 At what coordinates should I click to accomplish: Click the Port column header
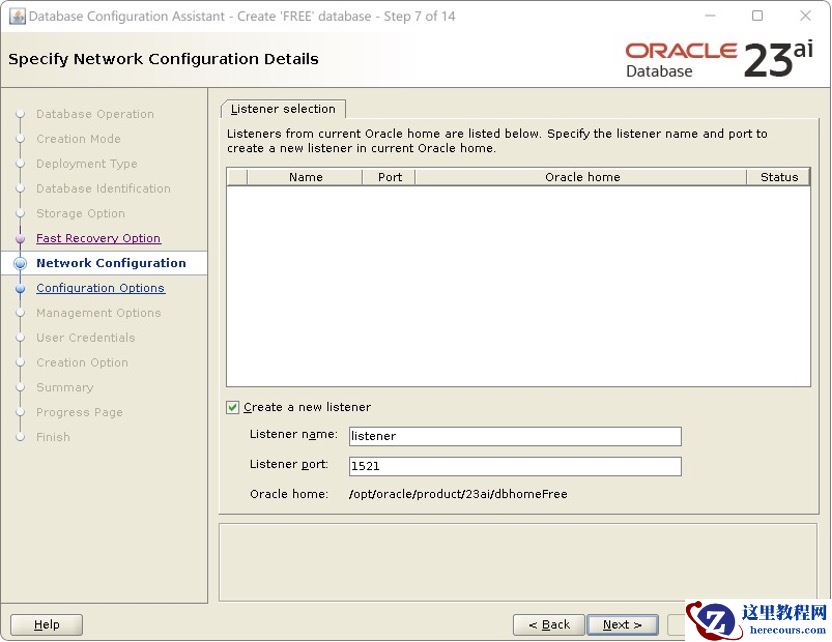pyautogui.click(x=389, y=177)
